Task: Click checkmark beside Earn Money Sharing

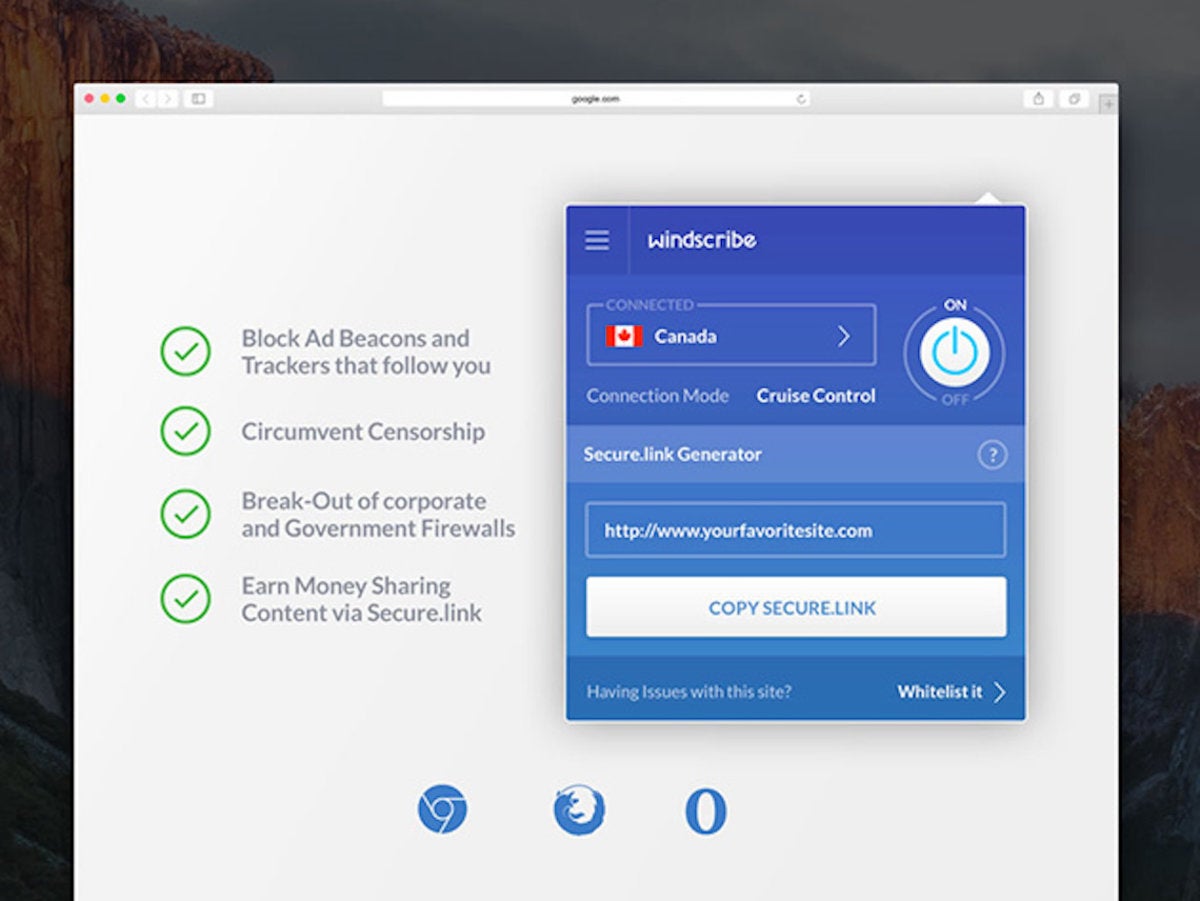Action: click(x=185, y=598)
